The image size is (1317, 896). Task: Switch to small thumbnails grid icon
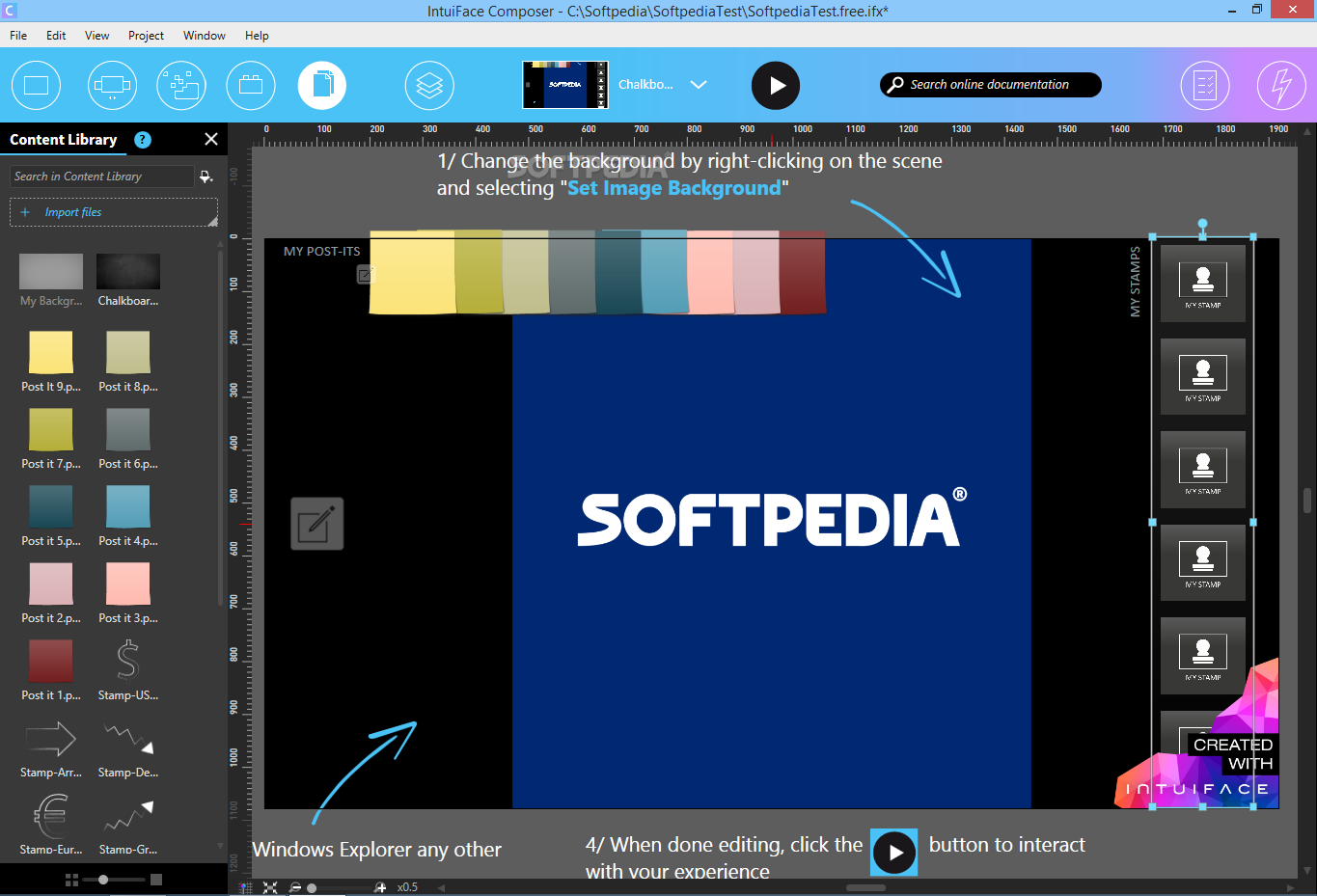pos(71,880)
